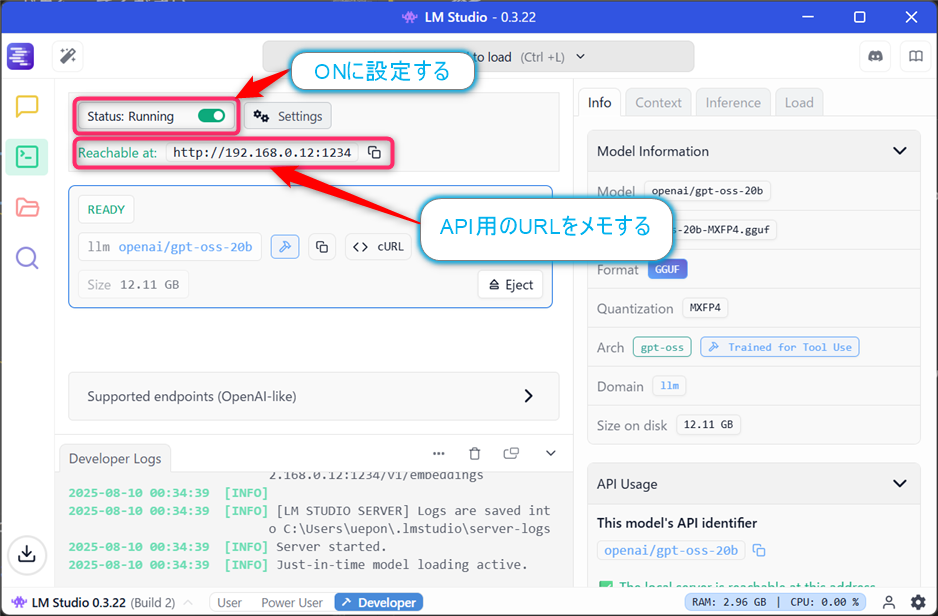Image resolution: width=938 pixels, height=616 pixels.
Task: Open the Chat sidebar icon
Action: click(x=27, y=106)
